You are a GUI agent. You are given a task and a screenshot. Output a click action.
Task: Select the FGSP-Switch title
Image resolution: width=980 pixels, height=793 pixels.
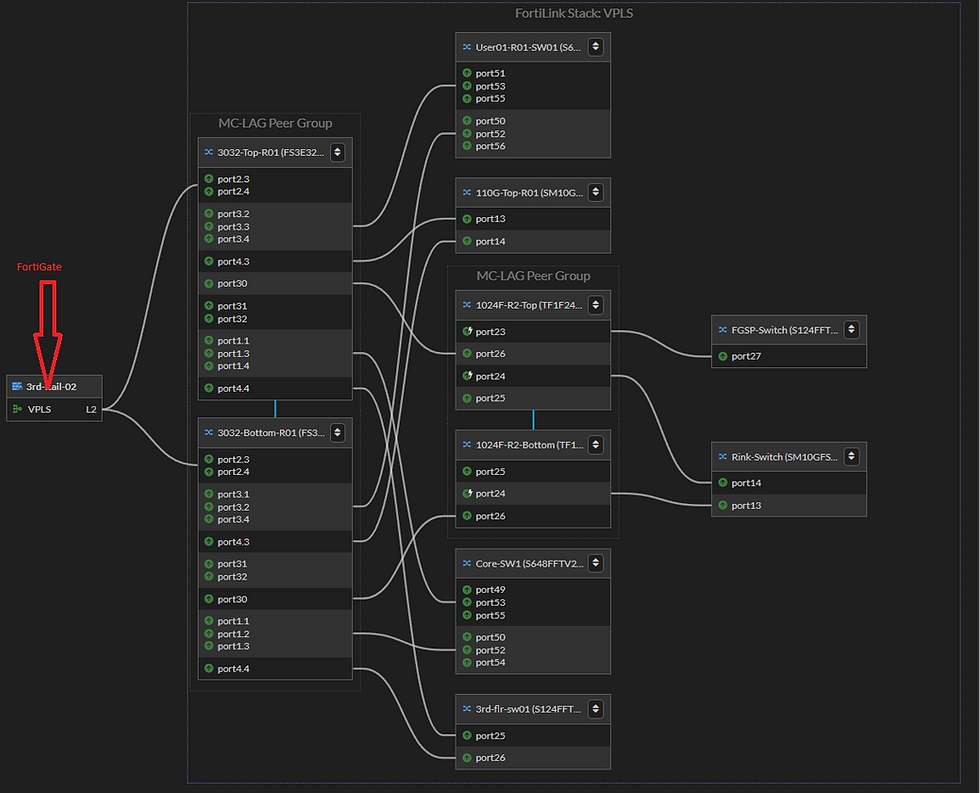coord(785,330)
